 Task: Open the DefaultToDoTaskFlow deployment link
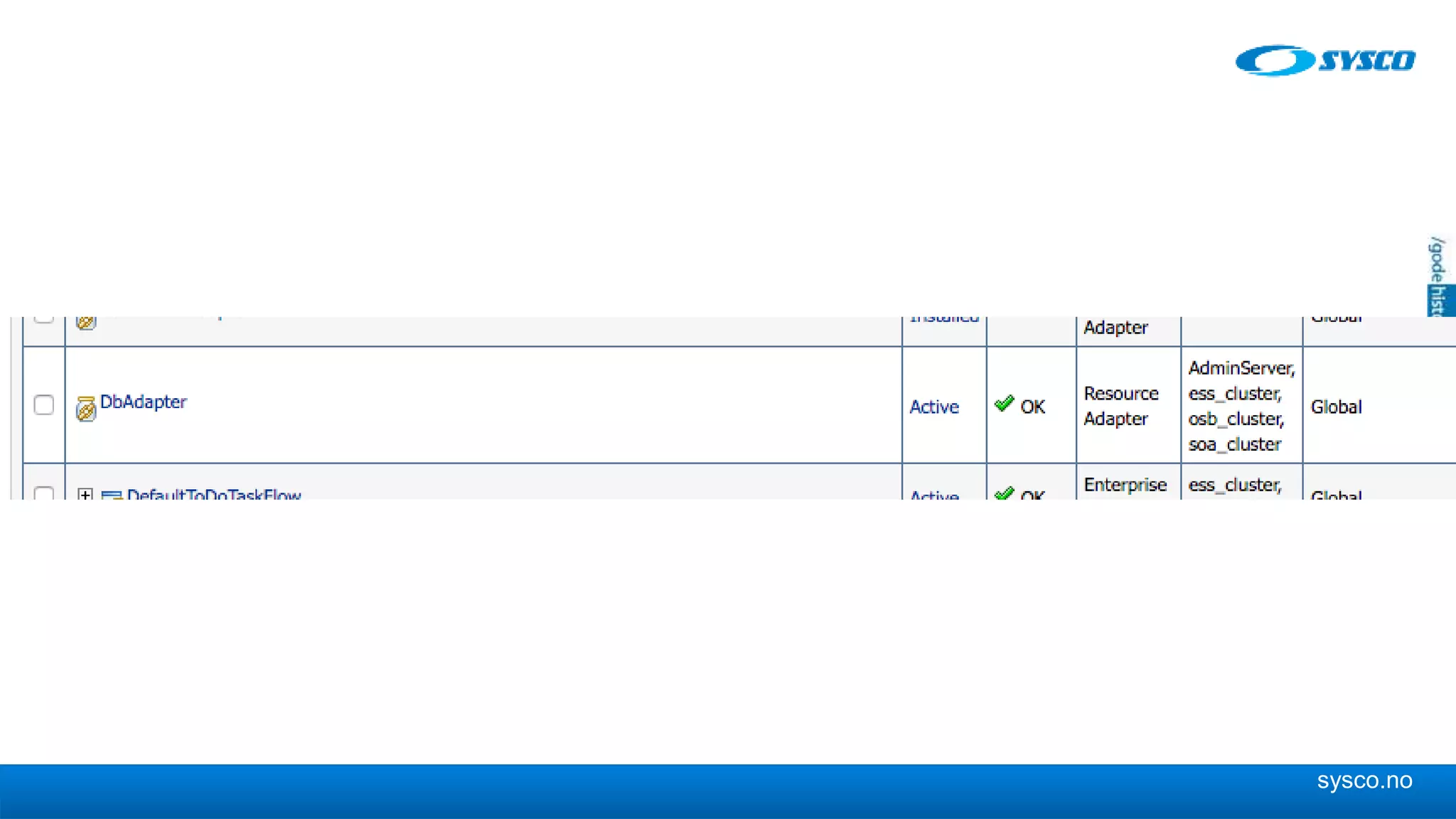click(213, 494)
